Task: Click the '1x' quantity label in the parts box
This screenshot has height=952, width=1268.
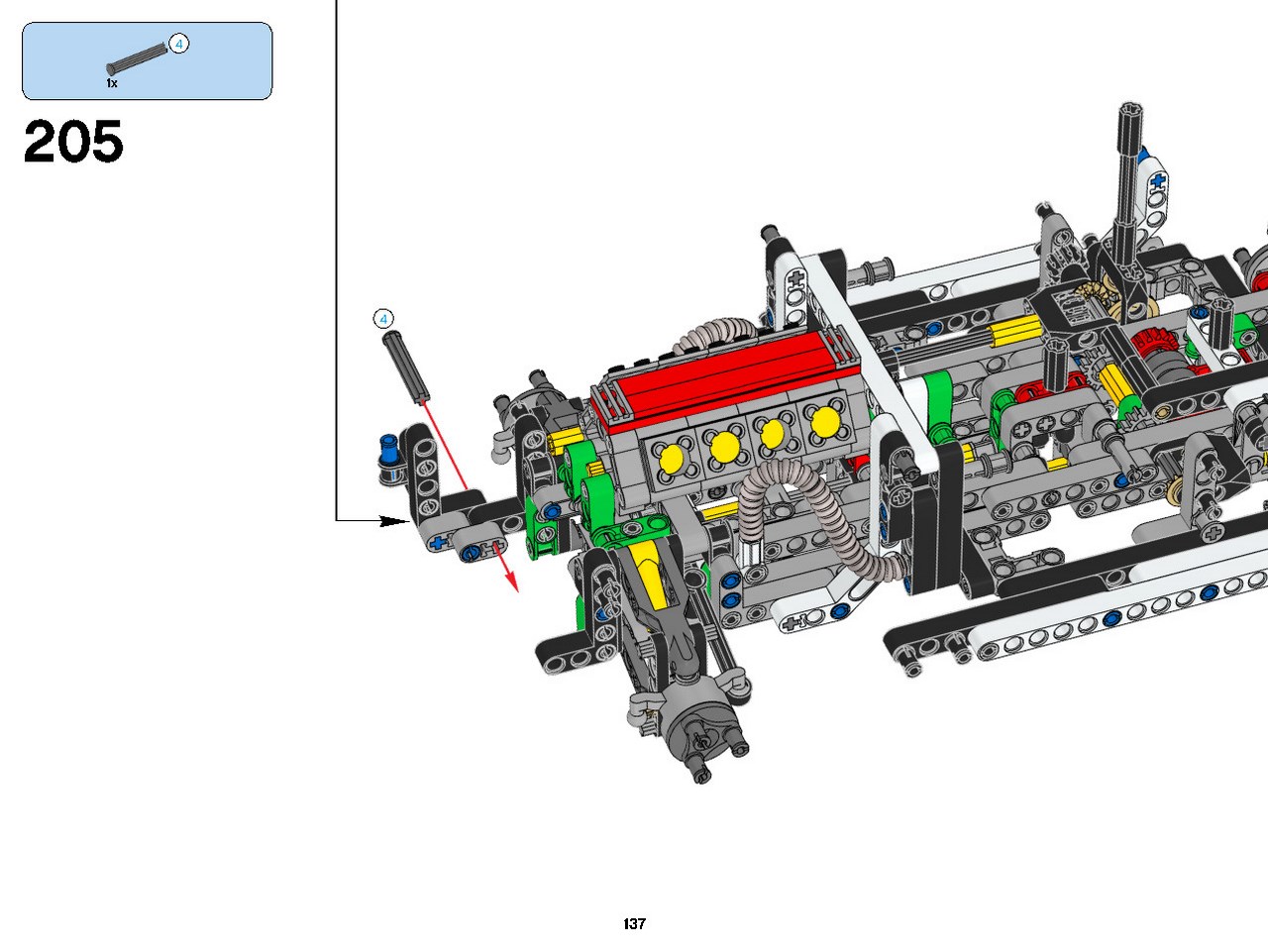Action: point(112,84)
